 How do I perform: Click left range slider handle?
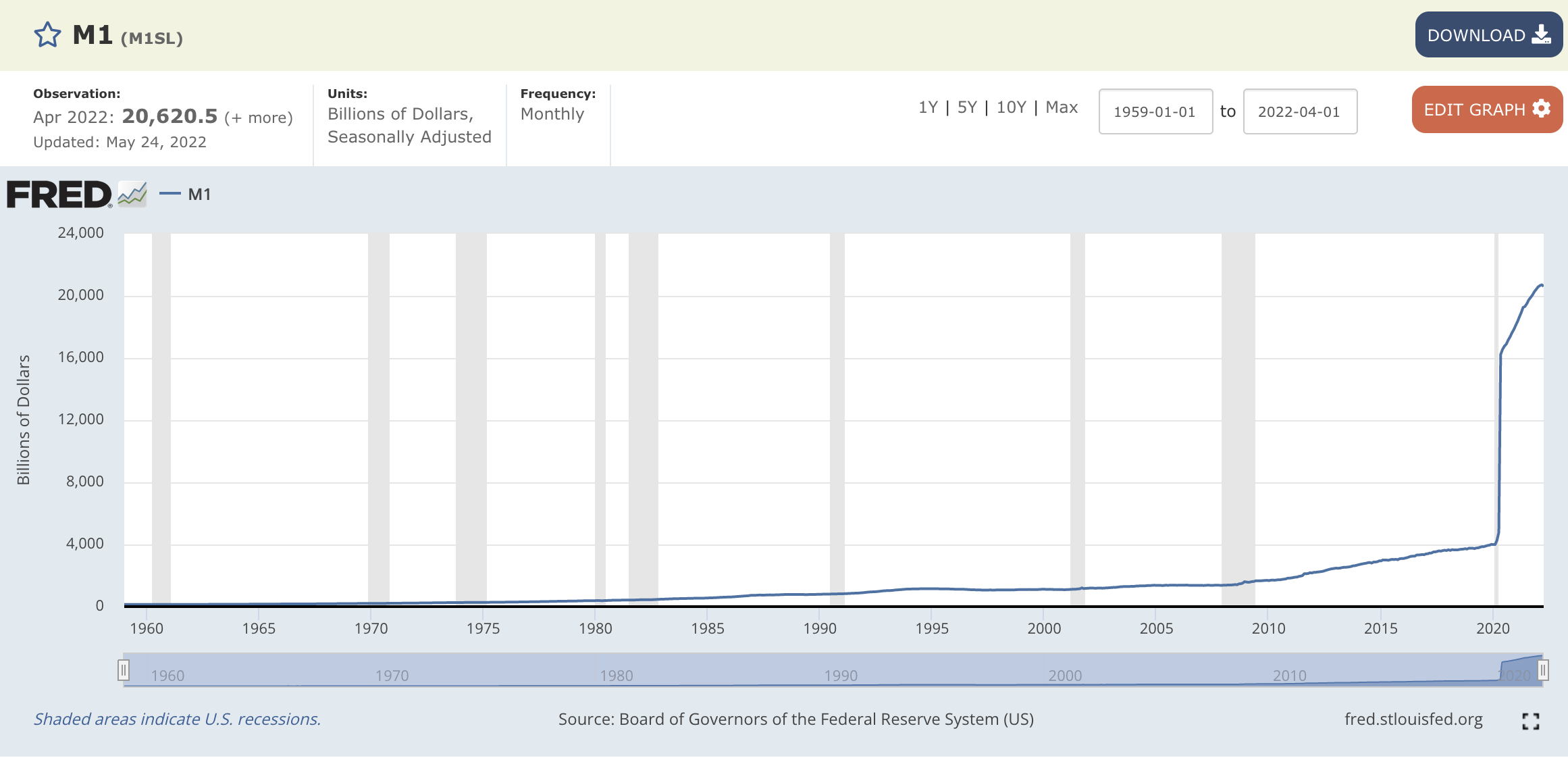coord(124,670)
